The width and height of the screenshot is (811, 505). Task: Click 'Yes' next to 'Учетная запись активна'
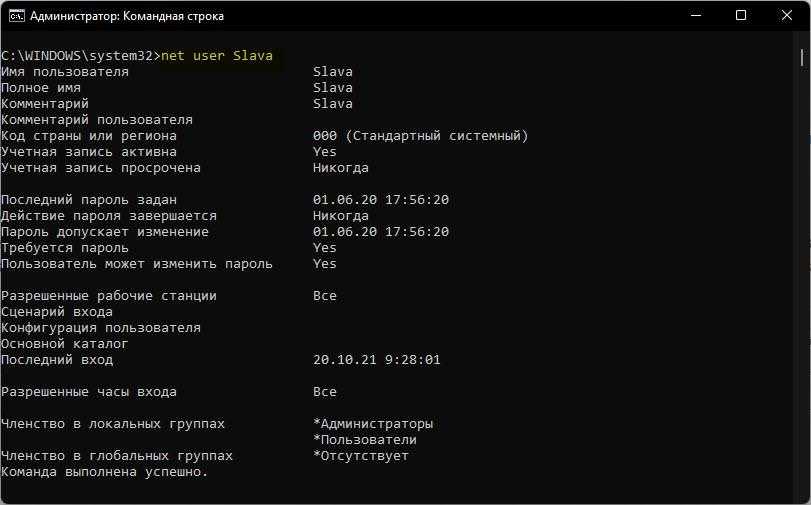pos(324,152)
